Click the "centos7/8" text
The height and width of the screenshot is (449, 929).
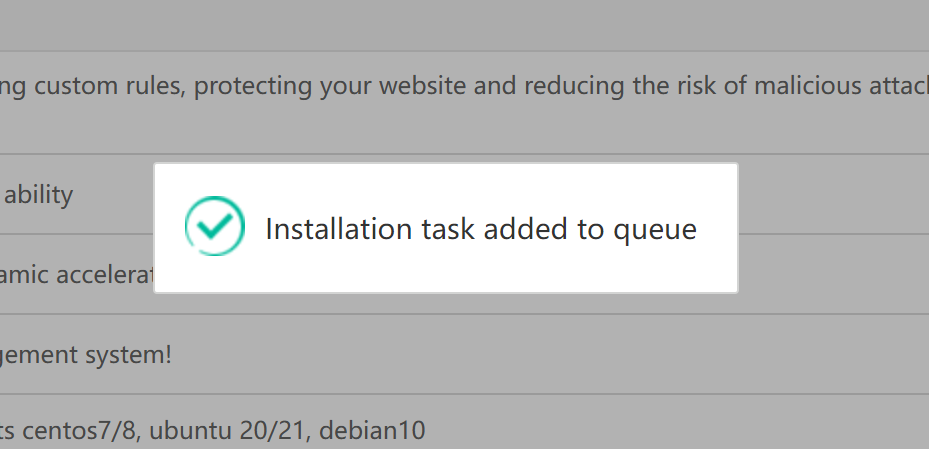pyautogui.click(x=84, y=431)
